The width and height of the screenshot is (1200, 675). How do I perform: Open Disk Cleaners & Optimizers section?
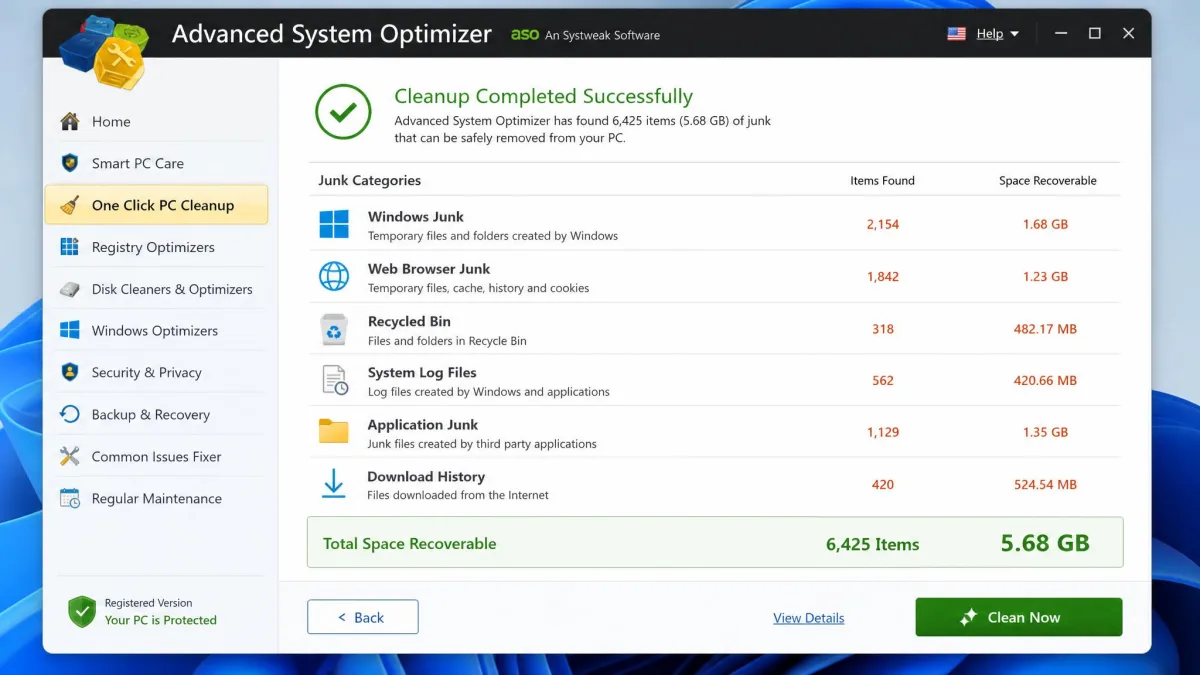(x=172, y=289)
